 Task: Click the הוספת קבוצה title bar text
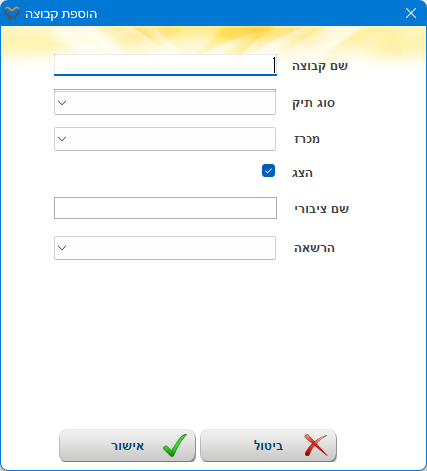pos(61,14)
